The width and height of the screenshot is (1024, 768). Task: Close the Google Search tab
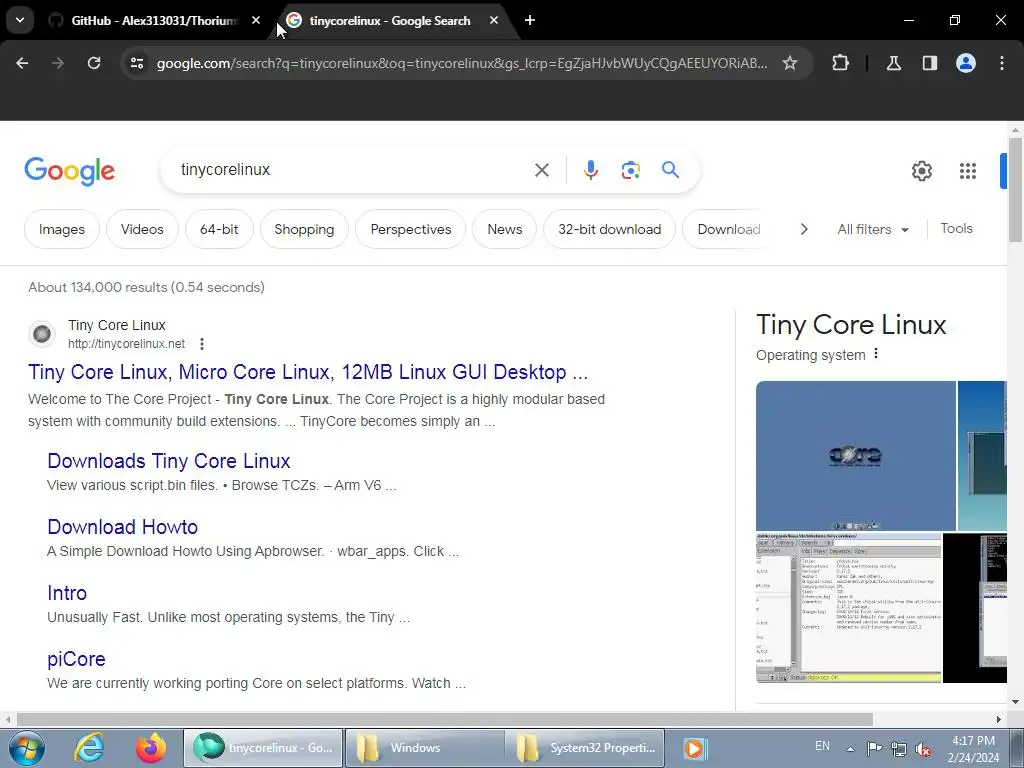[494, 20]
